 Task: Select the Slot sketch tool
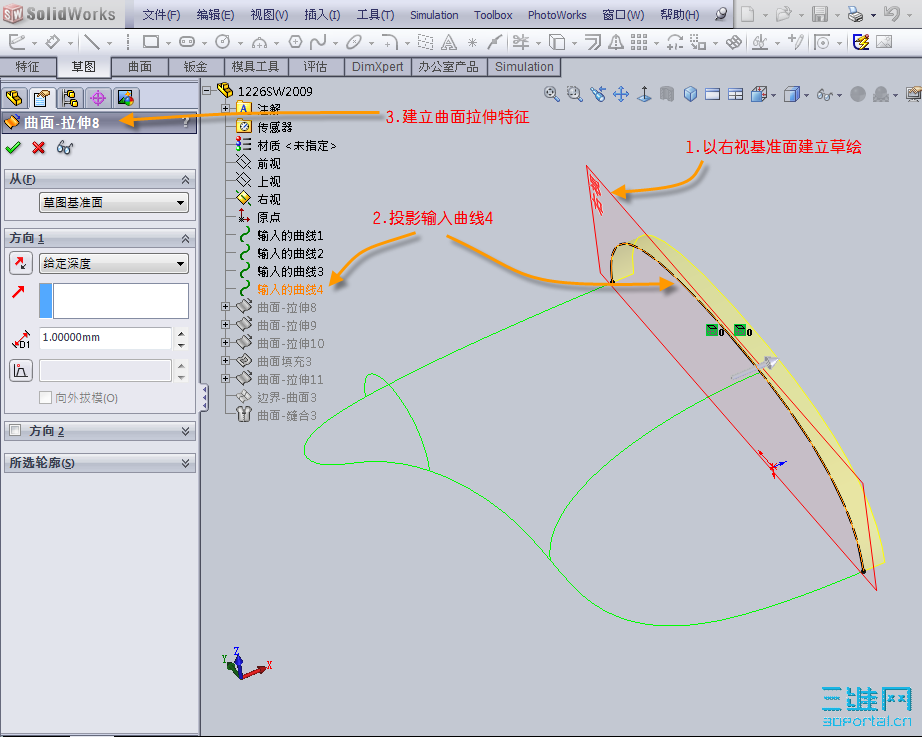187,42
